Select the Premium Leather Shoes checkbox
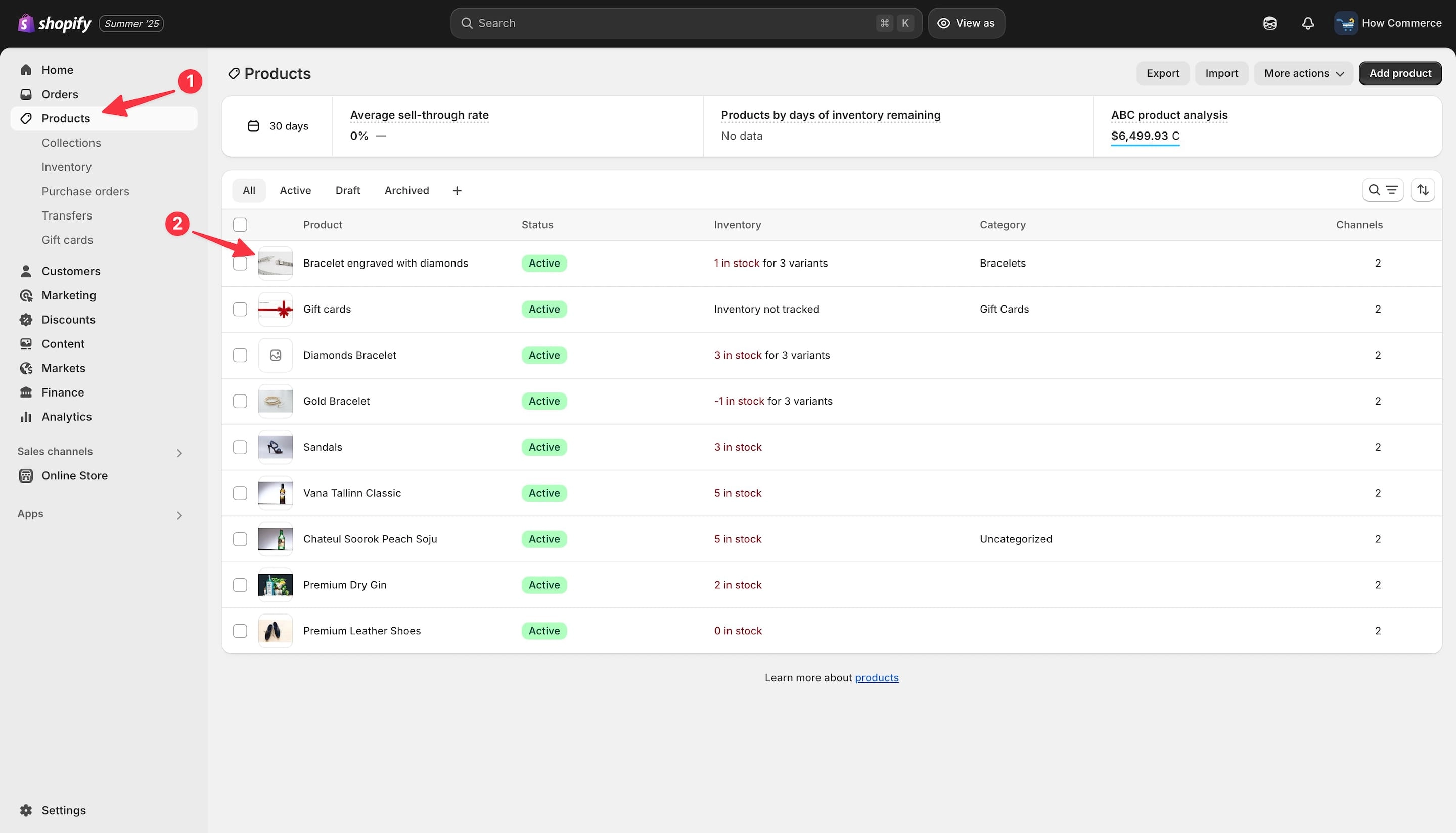1456x833 pixels. point(240,631)
